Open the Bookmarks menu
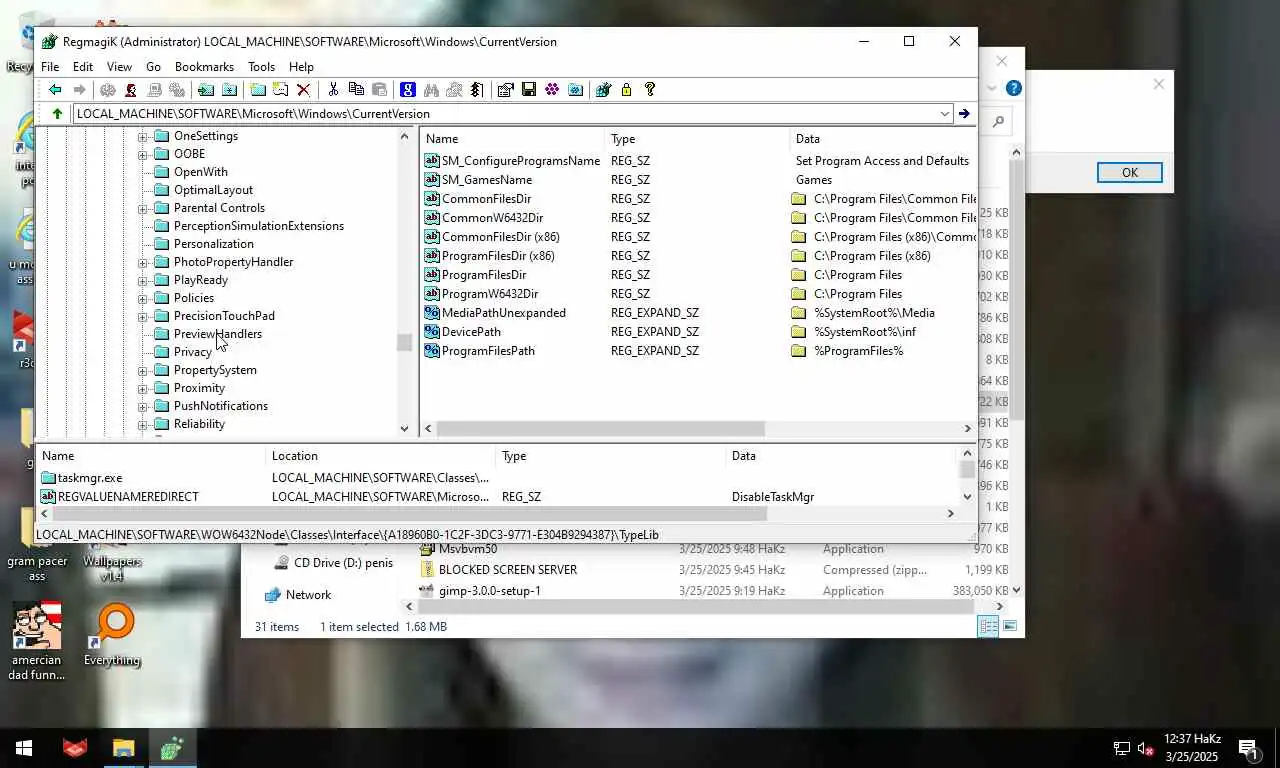 coord(204,67)
